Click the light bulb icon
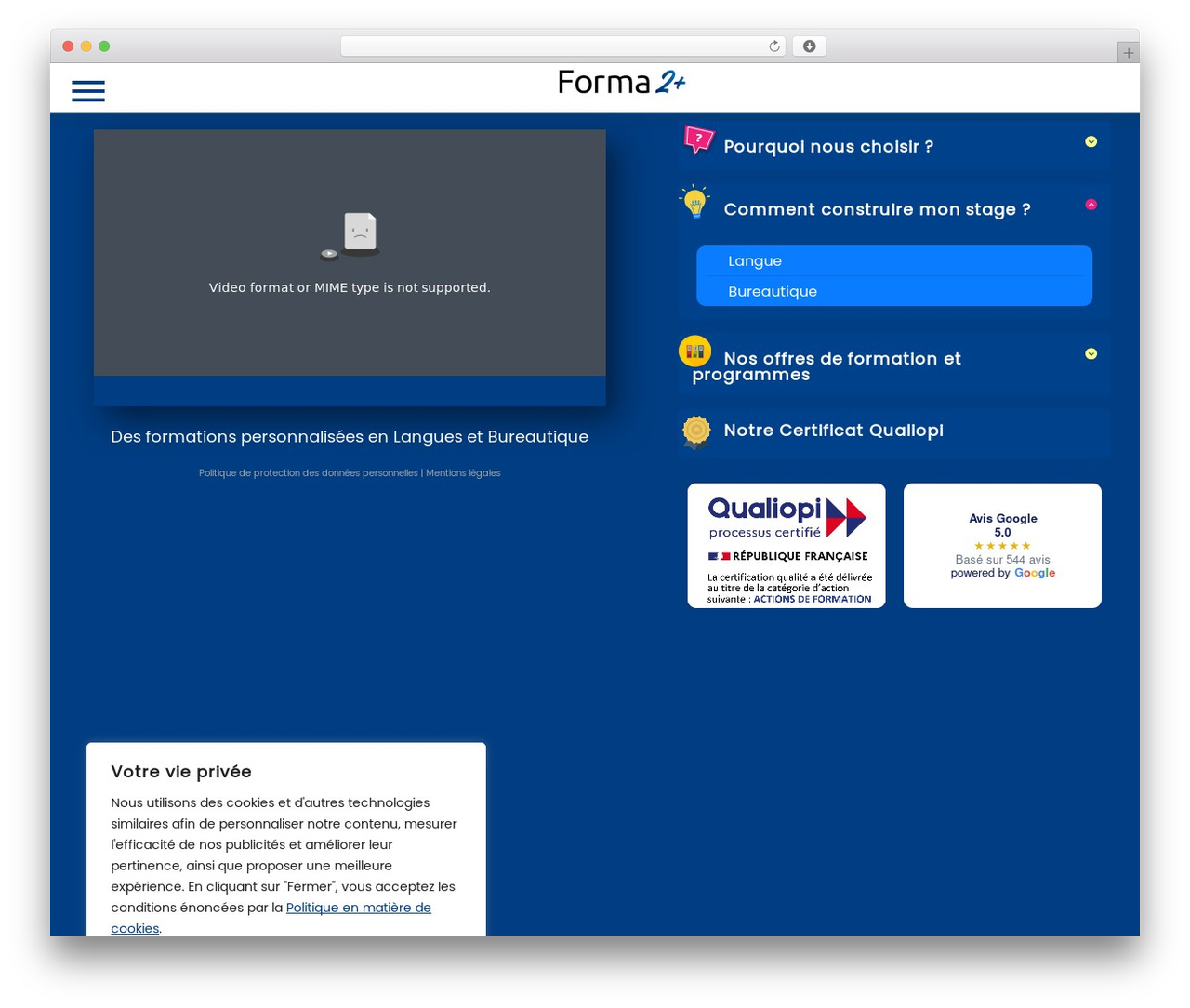Image resolution: width=1190 pixels, height=1008 pixels. point(695,202)
